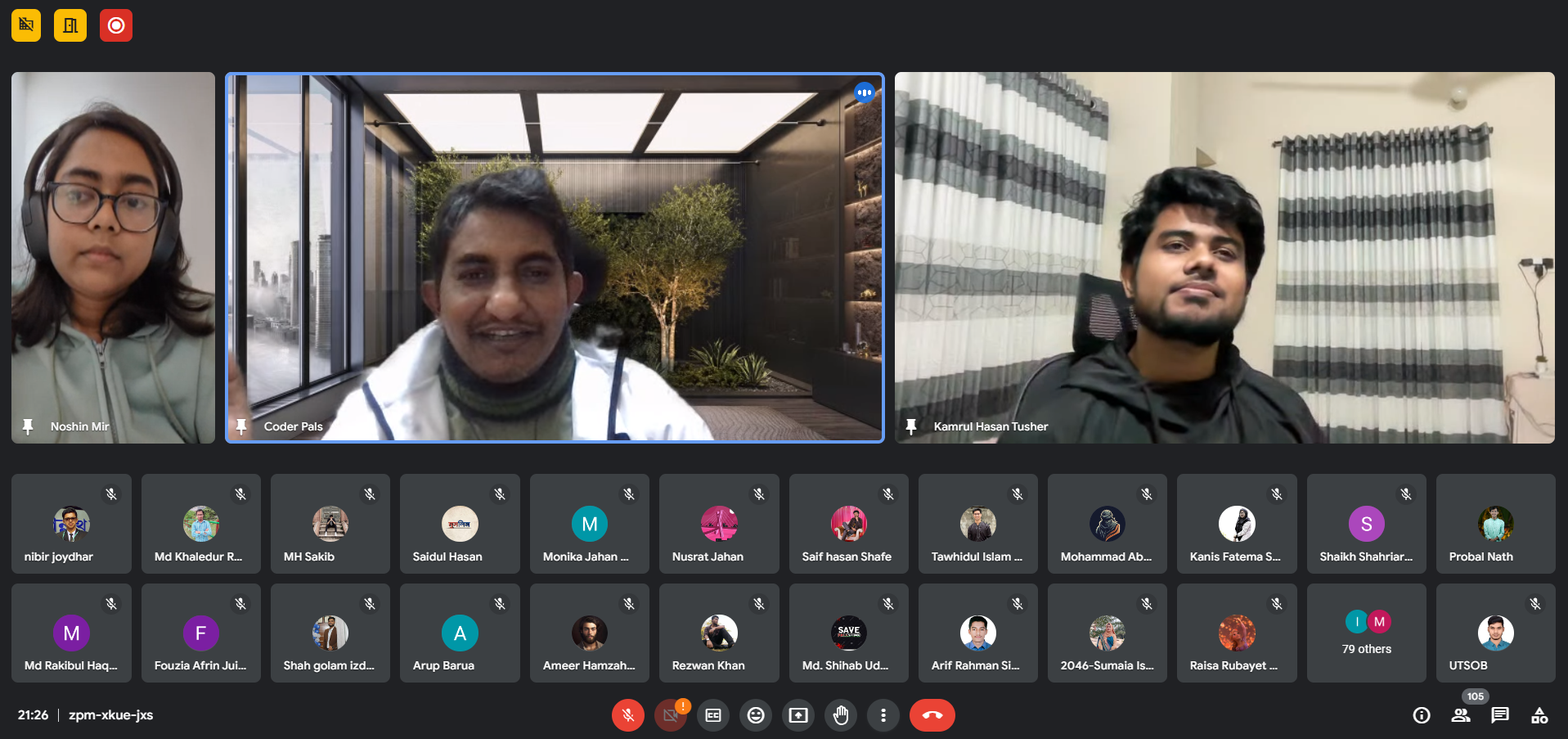The image size is (1568, 739).
Task: Open the meeting details info icon
Action: [x=1422, y=715]
